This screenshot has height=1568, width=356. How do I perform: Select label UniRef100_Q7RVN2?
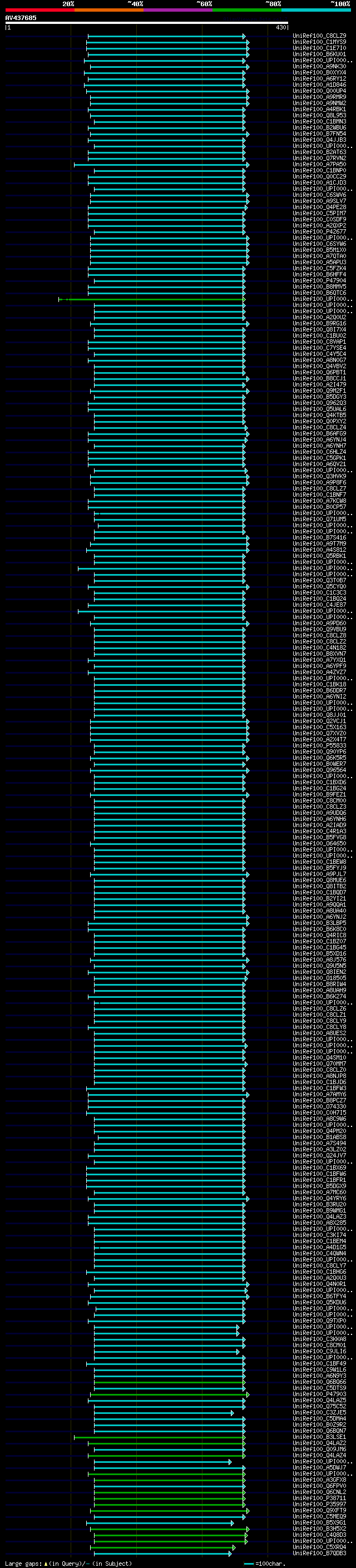click(x=319, y=159)
